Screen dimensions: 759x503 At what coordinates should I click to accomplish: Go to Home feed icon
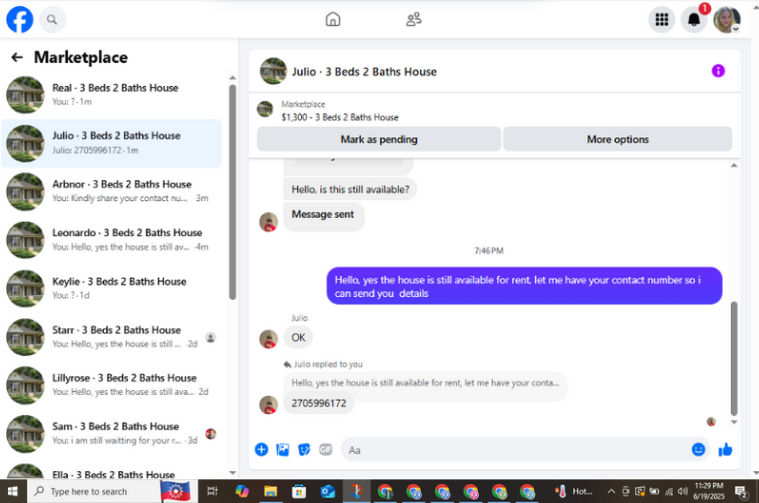[333, 19]
